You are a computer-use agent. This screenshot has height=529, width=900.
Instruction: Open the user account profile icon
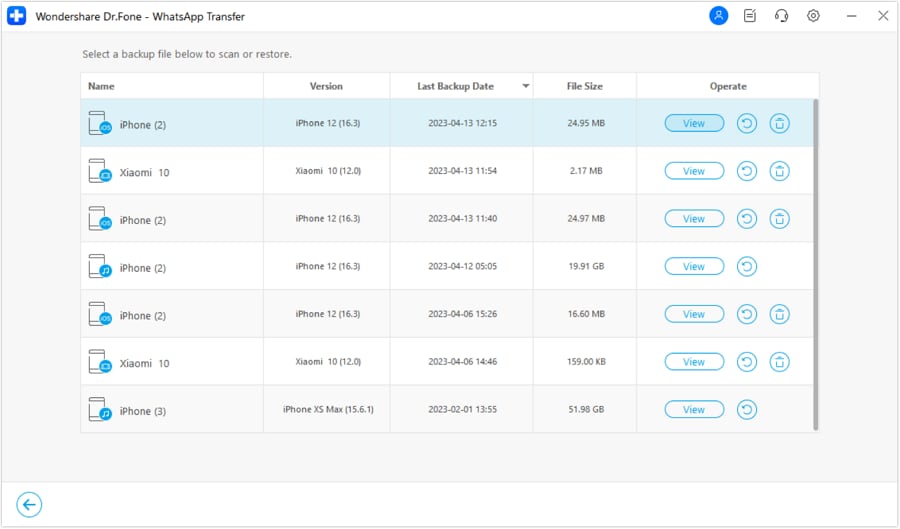[718, 15]
